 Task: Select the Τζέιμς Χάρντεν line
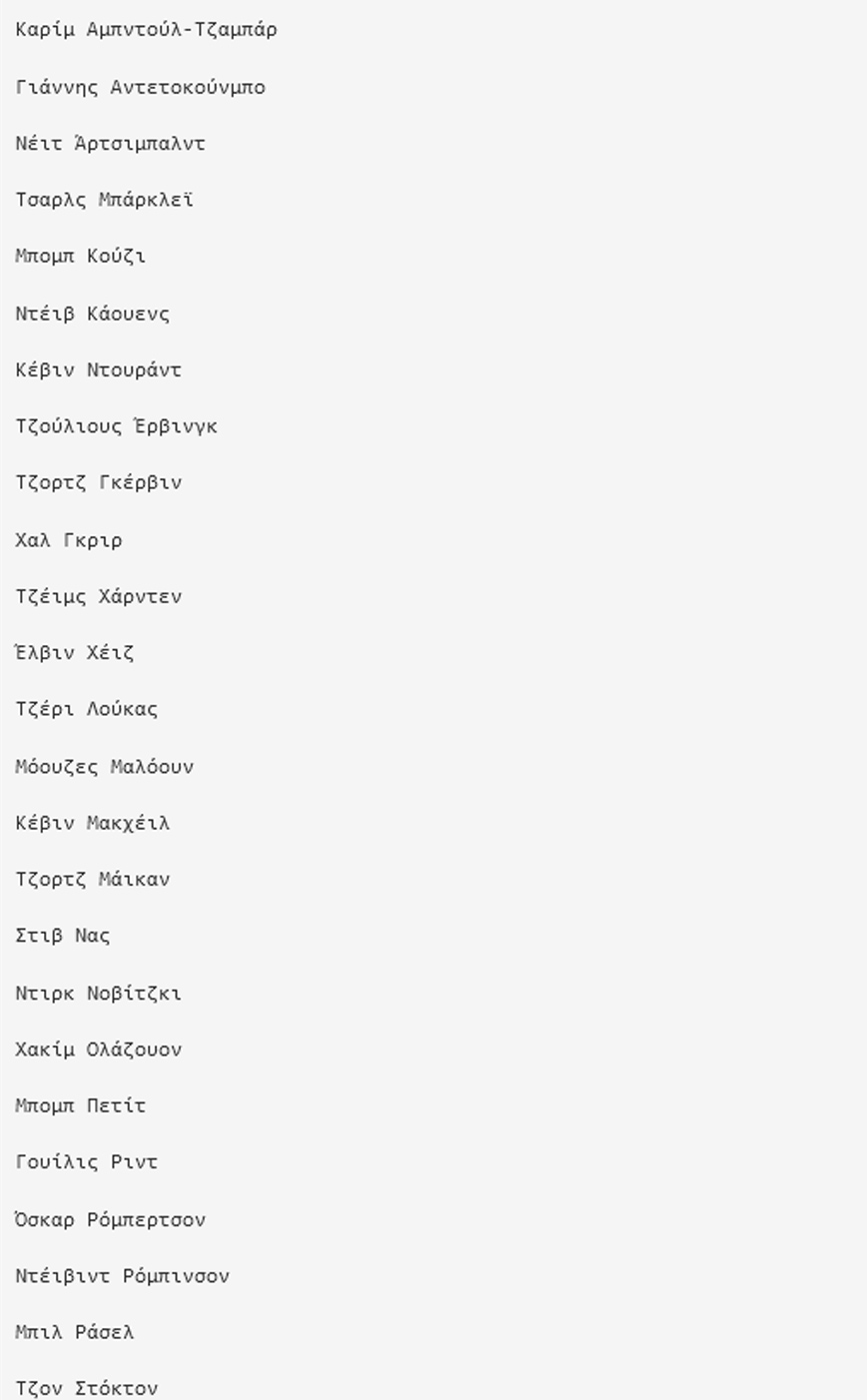point(98,597)
